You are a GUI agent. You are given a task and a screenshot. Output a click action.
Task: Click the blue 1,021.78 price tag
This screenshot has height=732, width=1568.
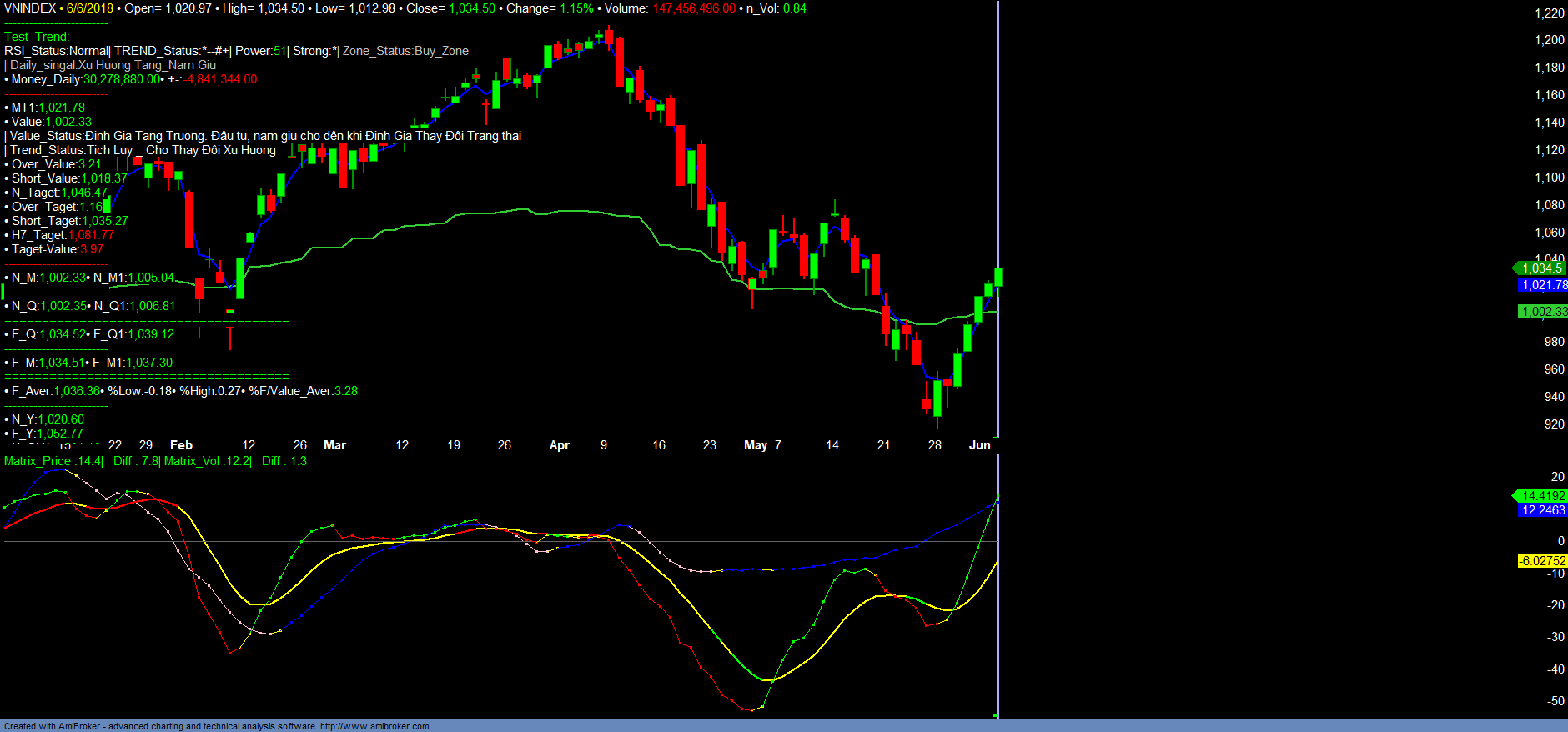coord(1543,285)
